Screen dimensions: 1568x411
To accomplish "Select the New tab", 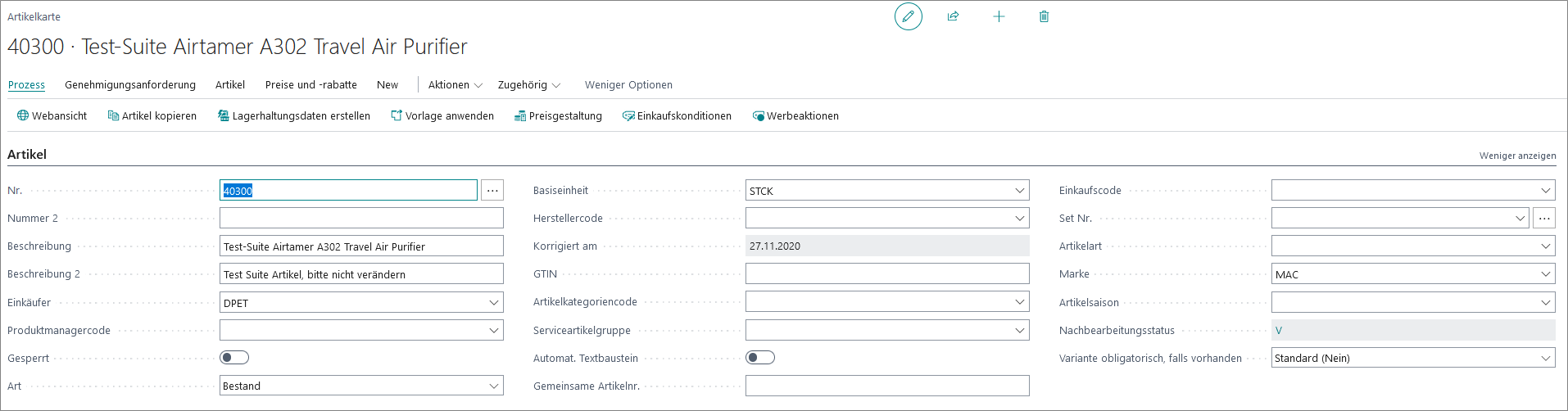I will click(387, 85).
